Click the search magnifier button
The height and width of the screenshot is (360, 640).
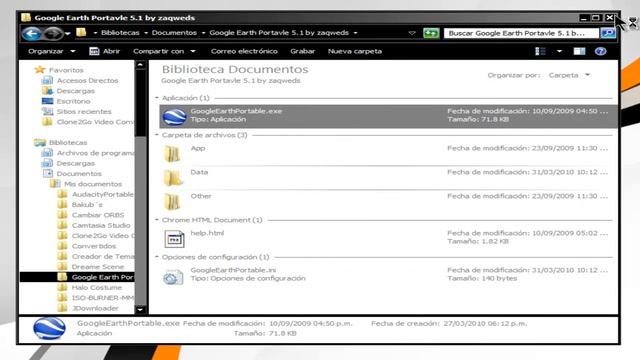pyautogui.click(x=608, y=33)
